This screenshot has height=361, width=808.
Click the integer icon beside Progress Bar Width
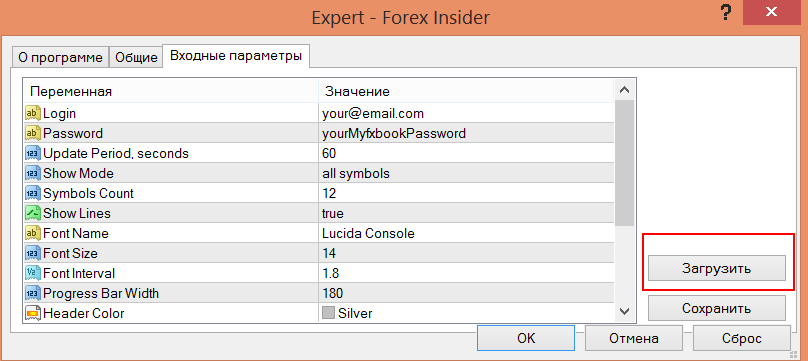[33, 294]
